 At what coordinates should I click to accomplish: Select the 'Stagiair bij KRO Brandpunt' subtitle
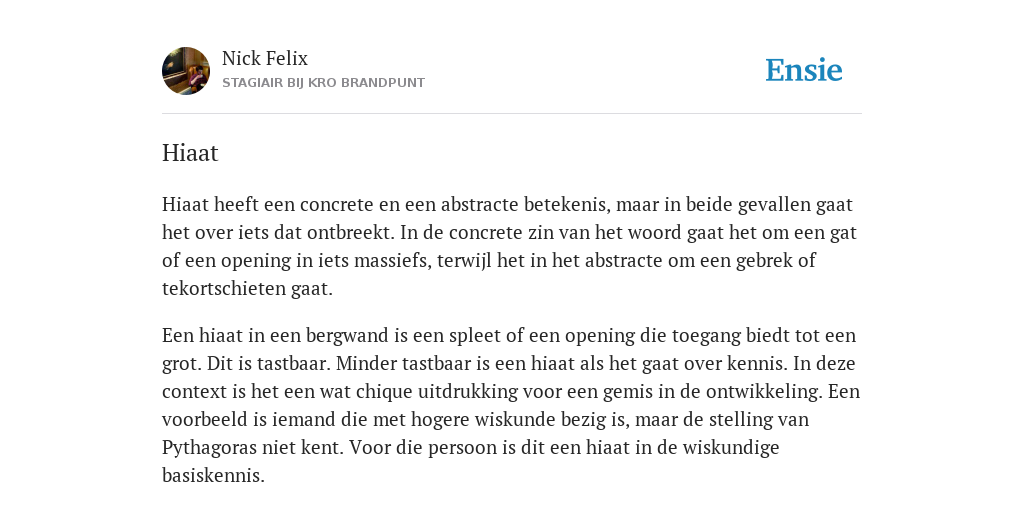coord(323,83)
